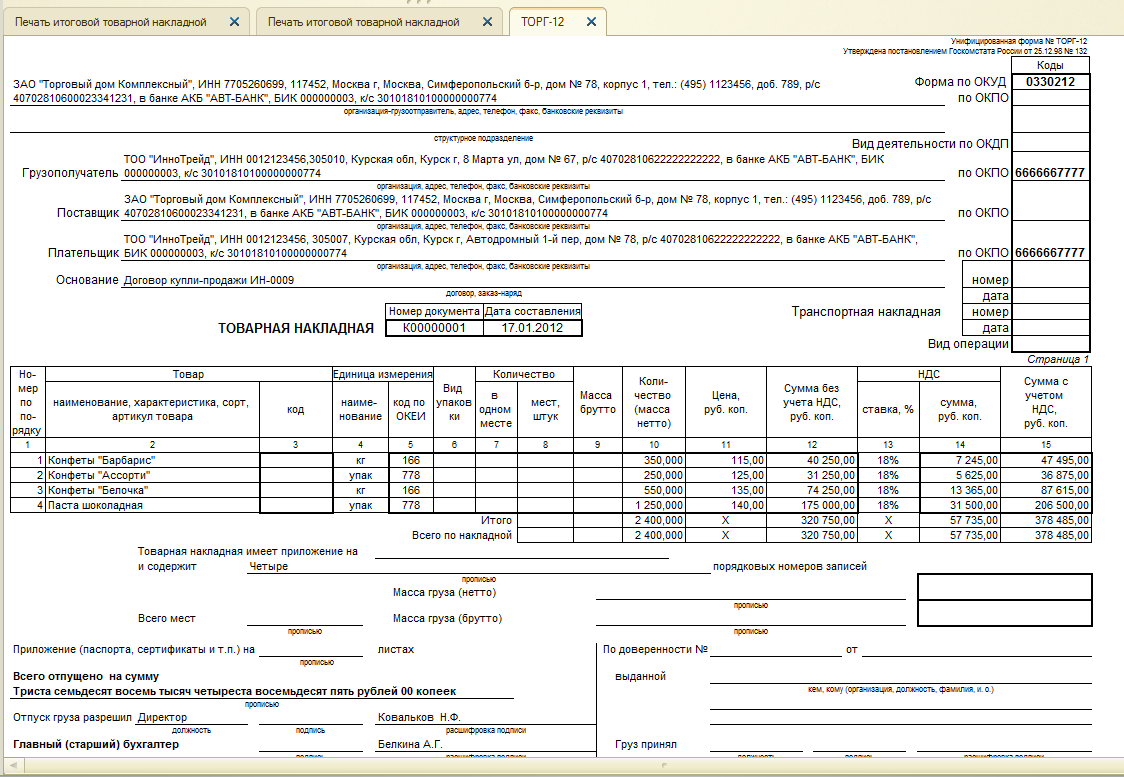Image resolution: width=1124 pixels, height=777 pixels.
Task: Click the horizontal scrollbar's left arrow
Action: pyautogui.click(x=14, y=766)
